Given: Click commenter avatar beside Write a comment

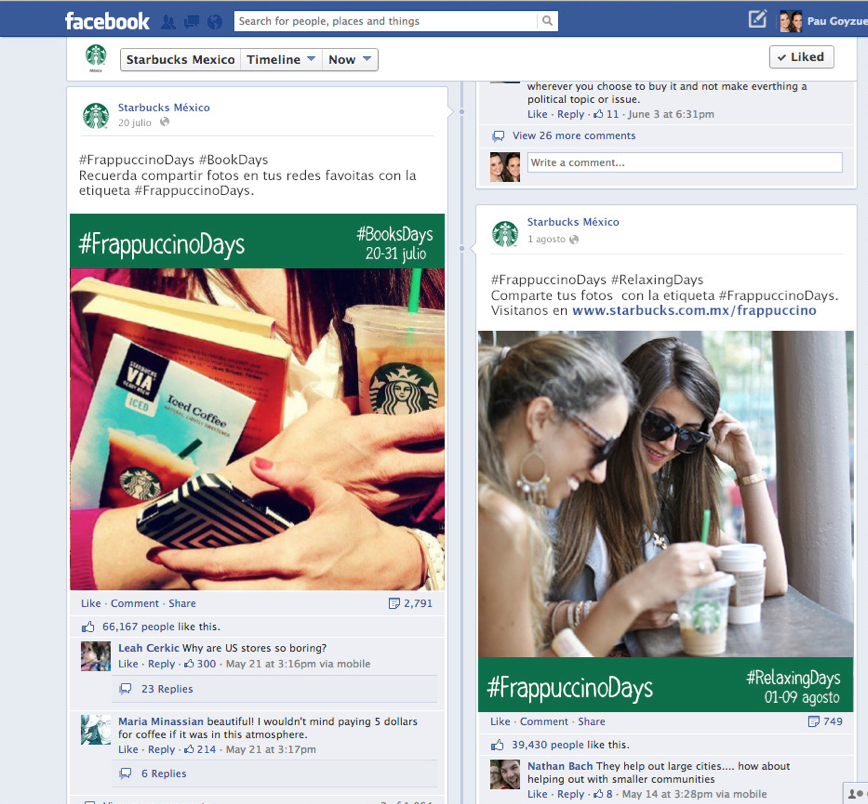Looking at the screenshot, I should pos(505,167).
